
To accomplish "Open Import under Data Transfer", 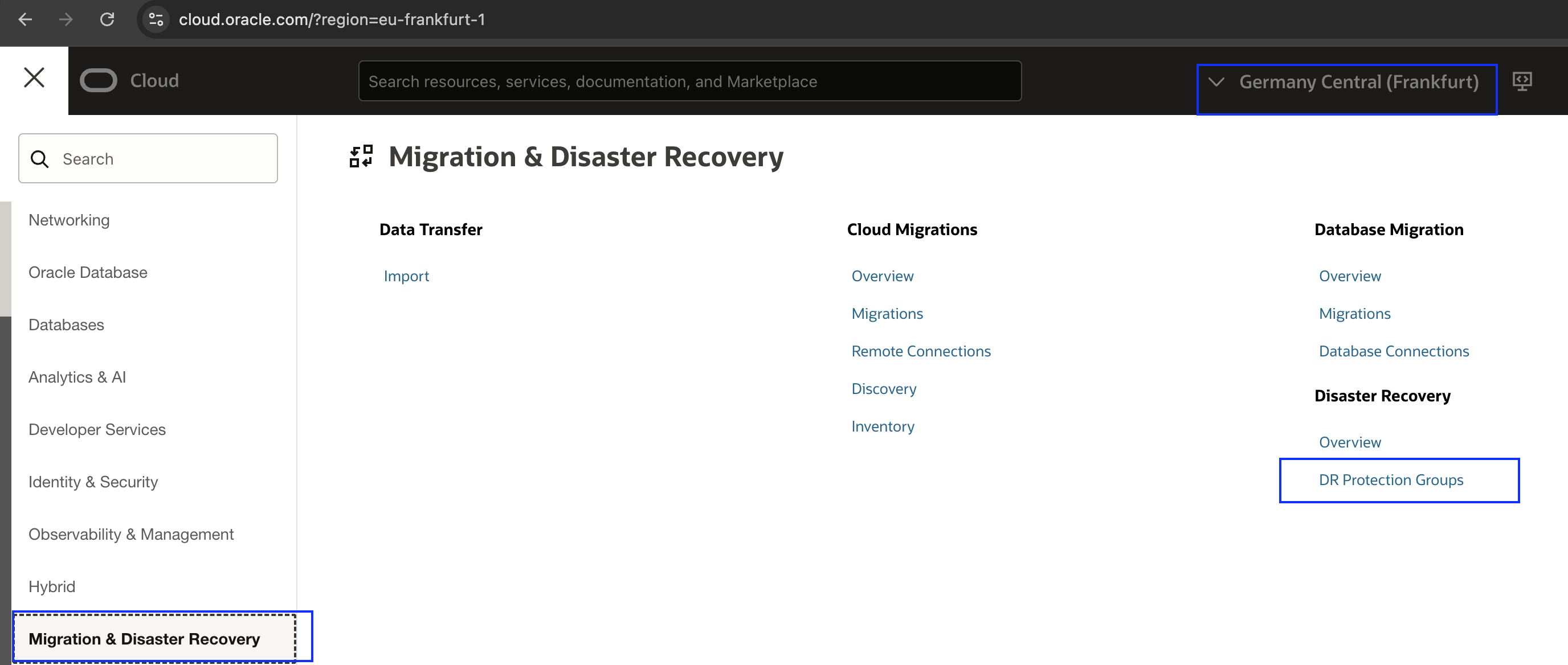I will pos(406,276).
